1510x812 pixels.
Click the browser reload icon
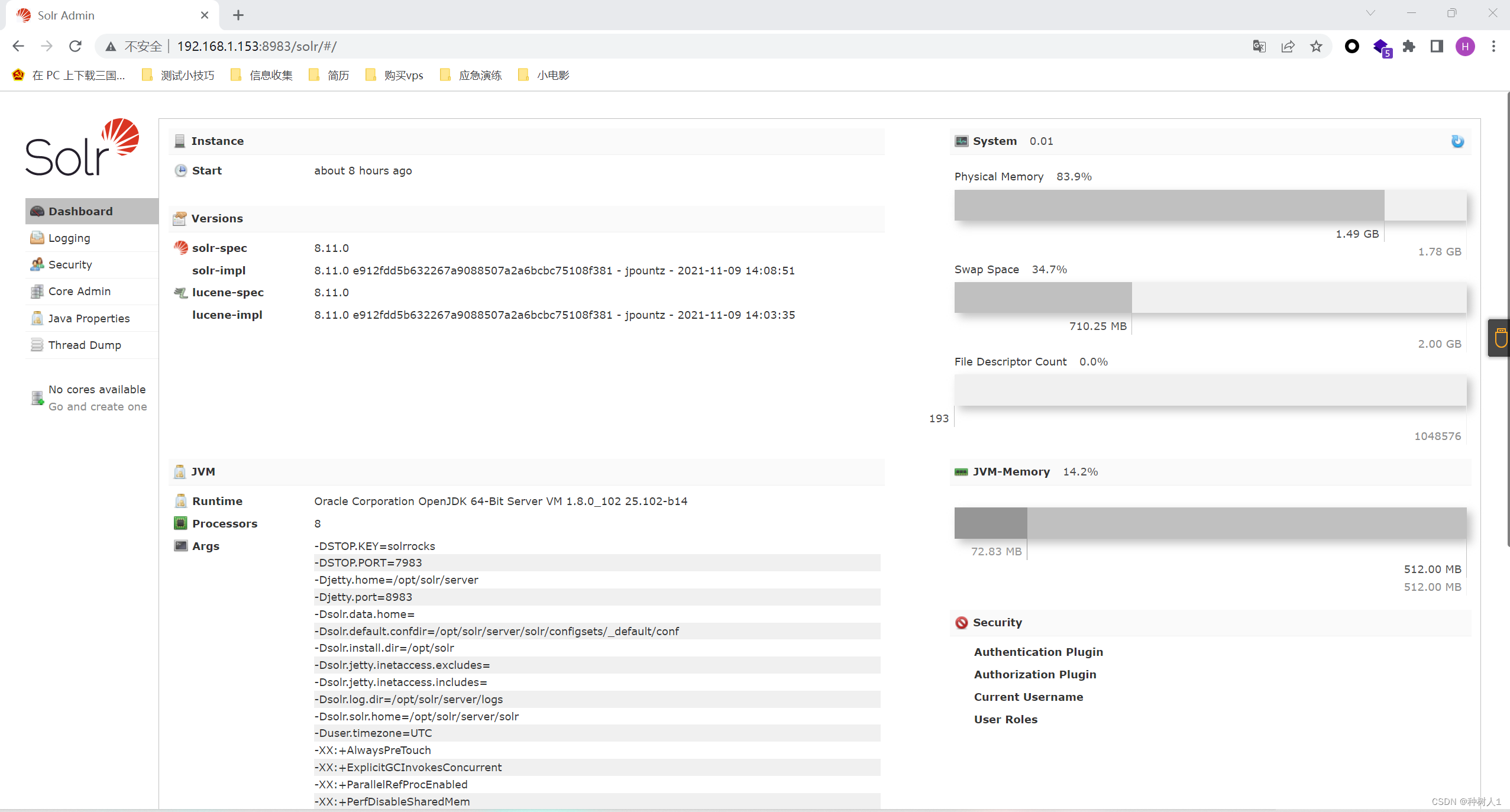pyautogui.click(x=75, y=46)
